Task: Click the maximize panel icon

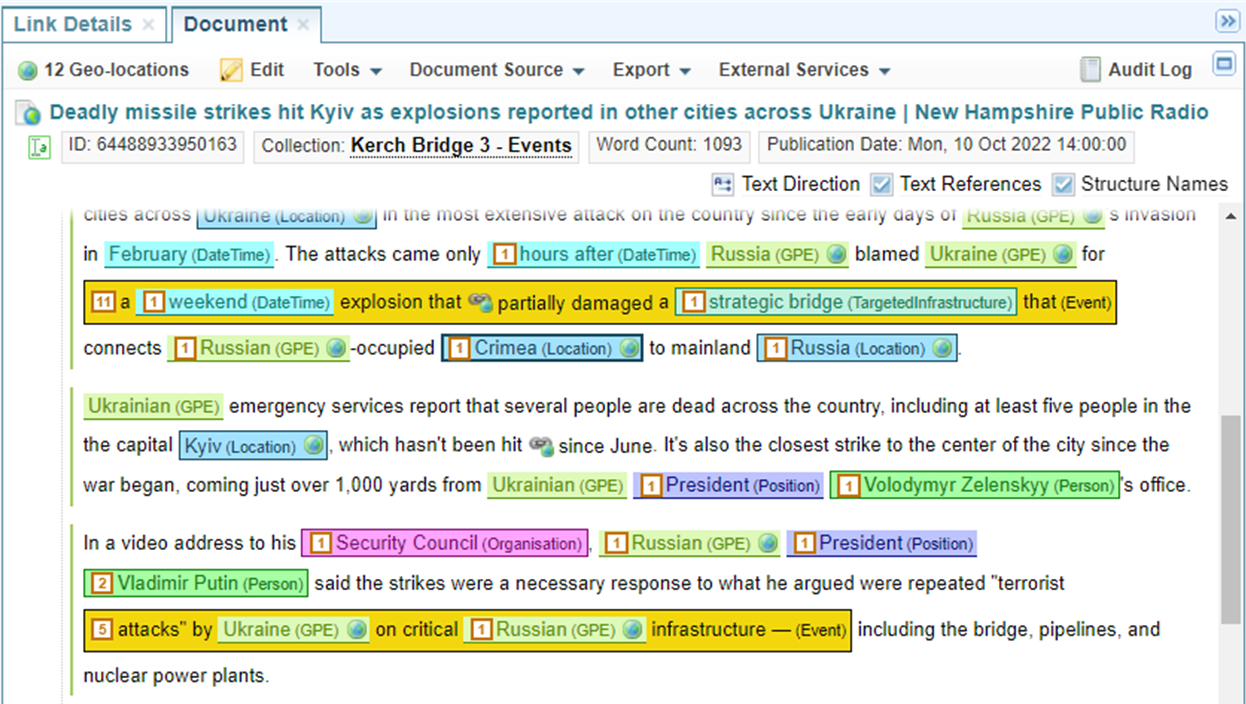Action: pos(1223,65)
